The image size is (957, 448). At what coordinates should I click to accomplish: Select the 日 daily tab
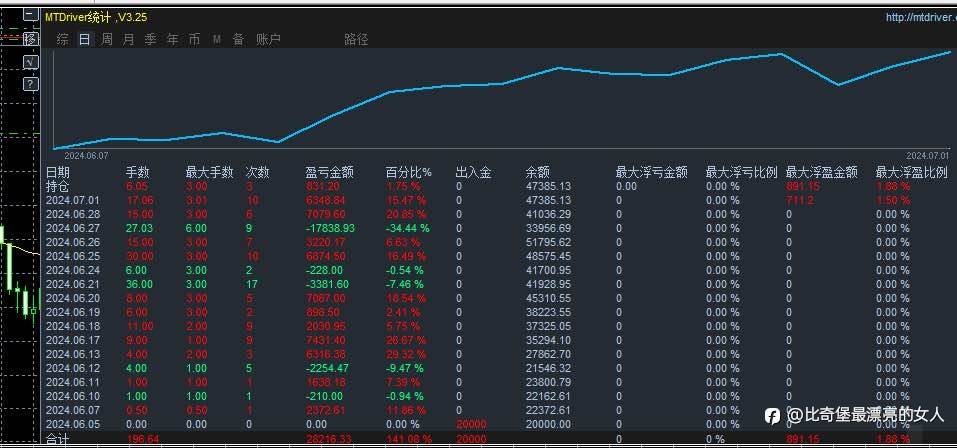pos(85,40)
